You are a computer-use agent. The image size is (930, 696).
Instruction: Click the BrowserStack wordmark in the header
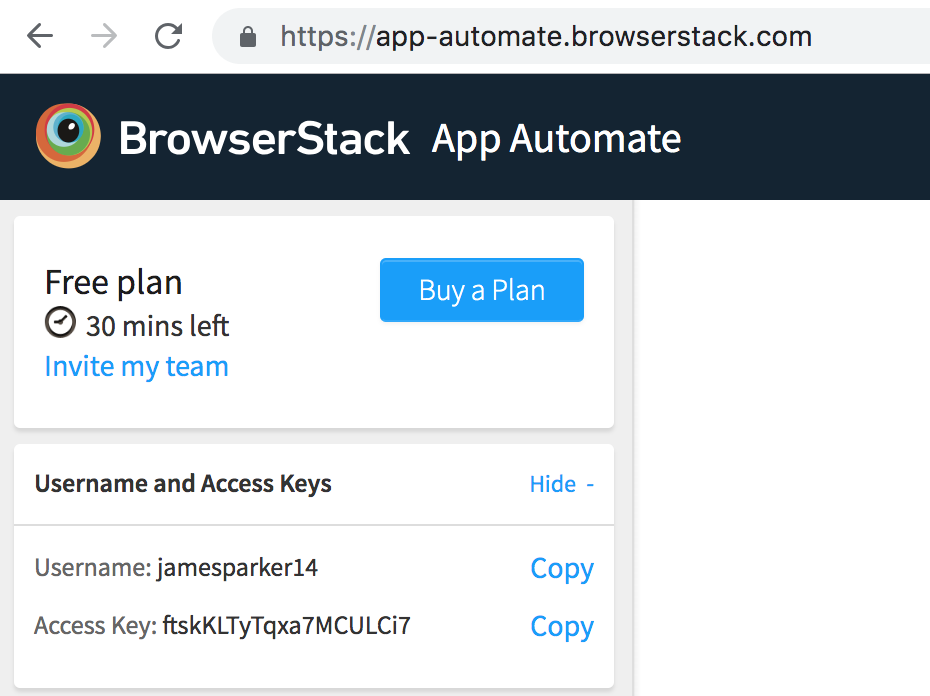click(x=264, y=138)
